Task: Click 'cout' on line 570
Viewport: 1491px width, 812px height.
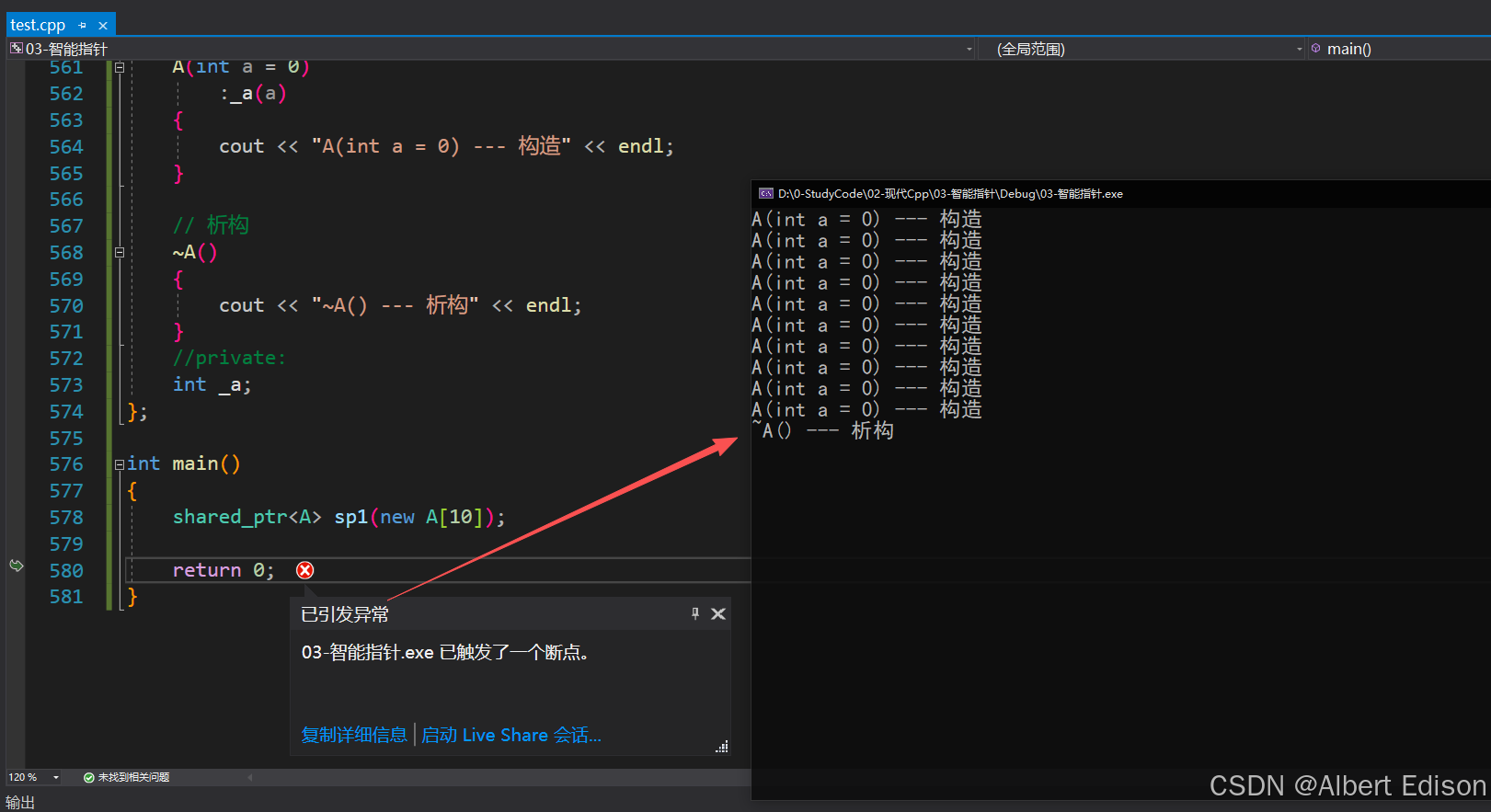Action: pos(241,305)
